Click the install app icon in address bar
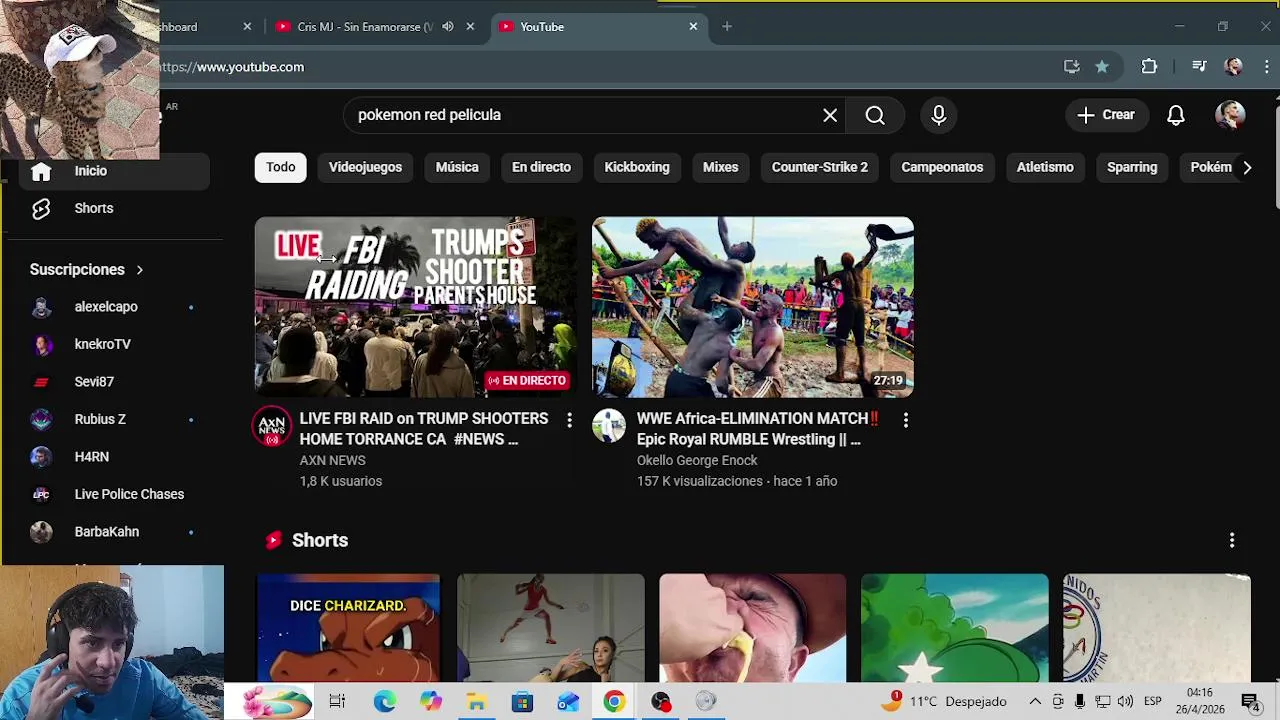The image size is (1280, 720). (1072, 67)
